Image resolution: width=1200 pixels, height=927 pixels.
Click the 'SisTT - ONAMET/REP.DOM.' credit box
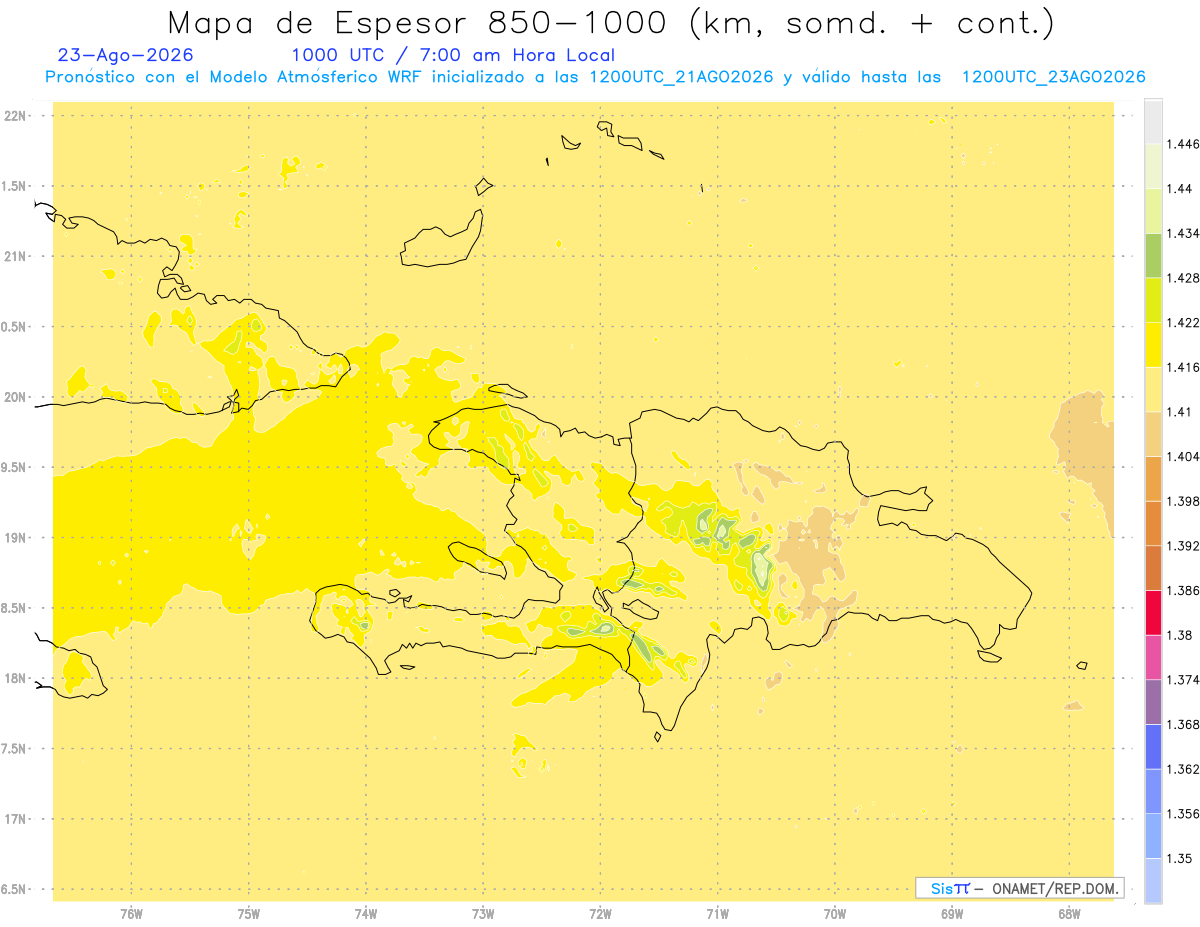(x=1019, y=888)
